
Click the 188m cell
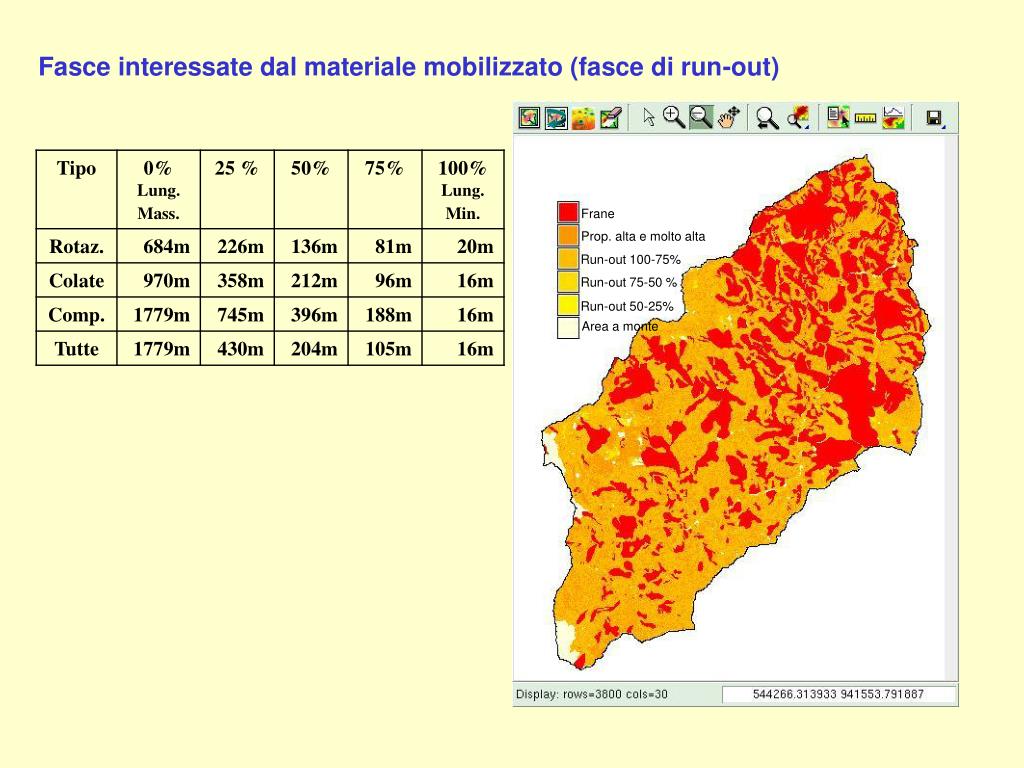(385, 315)
